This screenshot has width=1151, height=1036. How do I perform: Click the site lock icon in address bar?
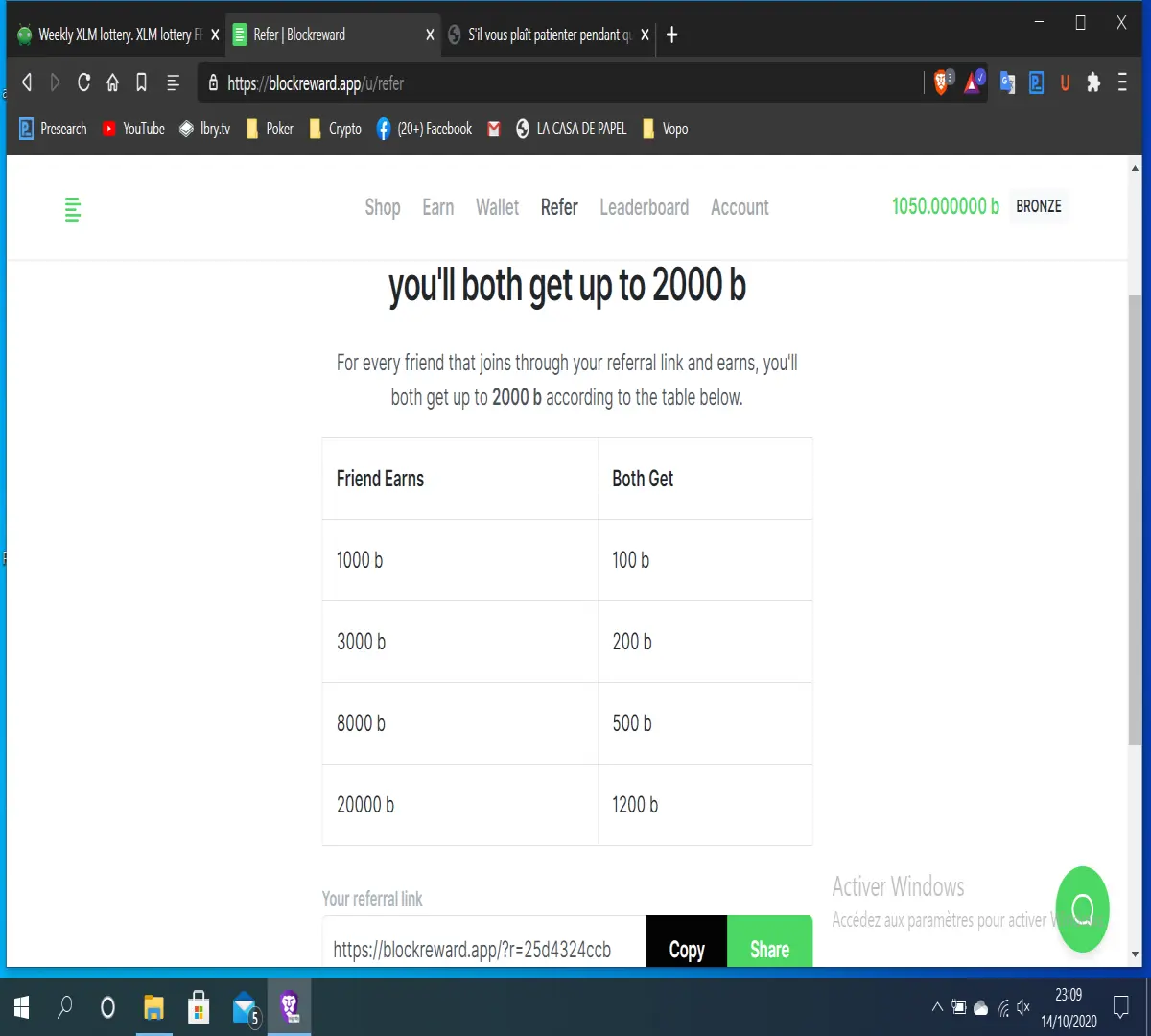(213, 83)
